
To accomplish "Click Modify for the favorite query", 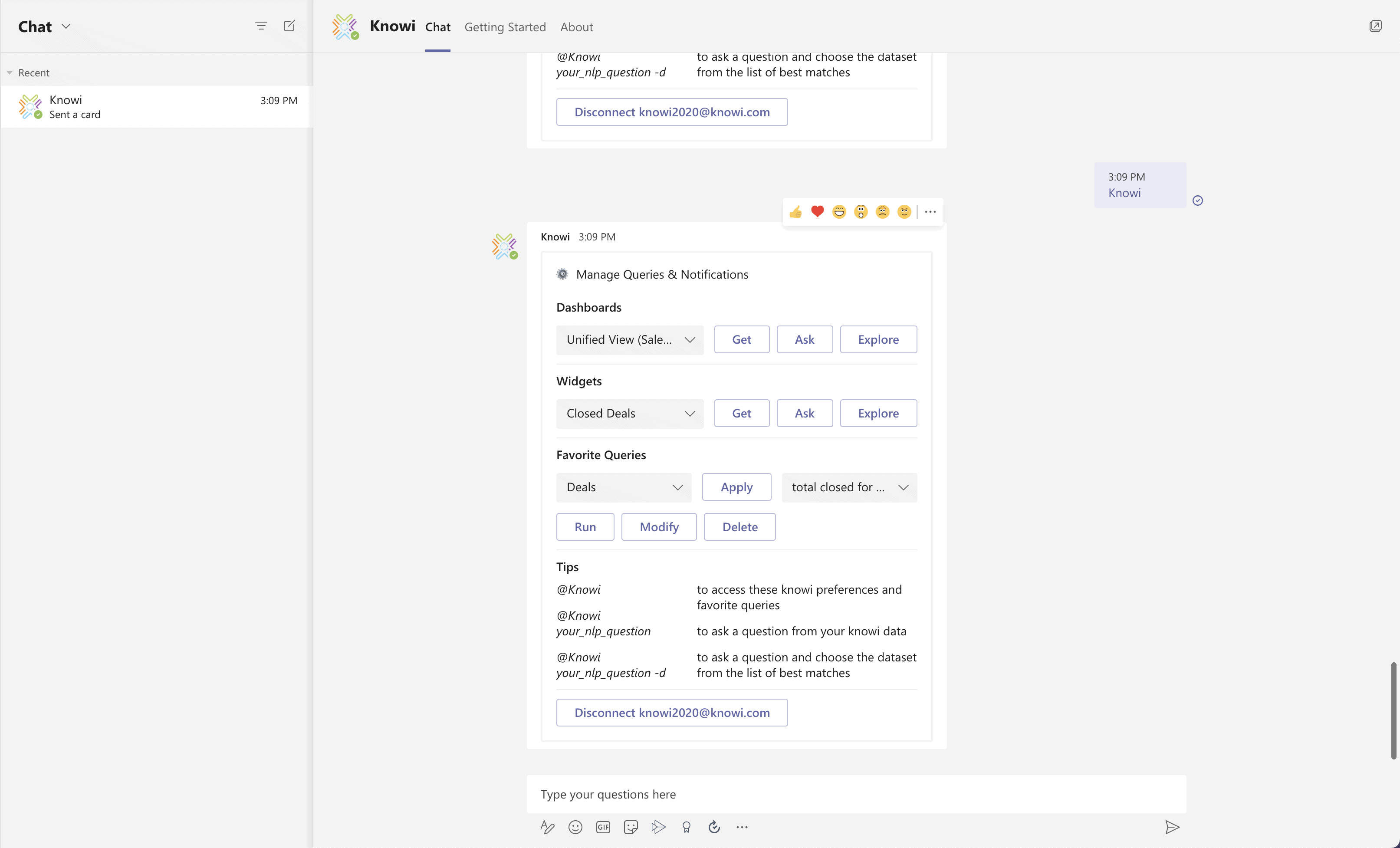I will tap(659, 527).
